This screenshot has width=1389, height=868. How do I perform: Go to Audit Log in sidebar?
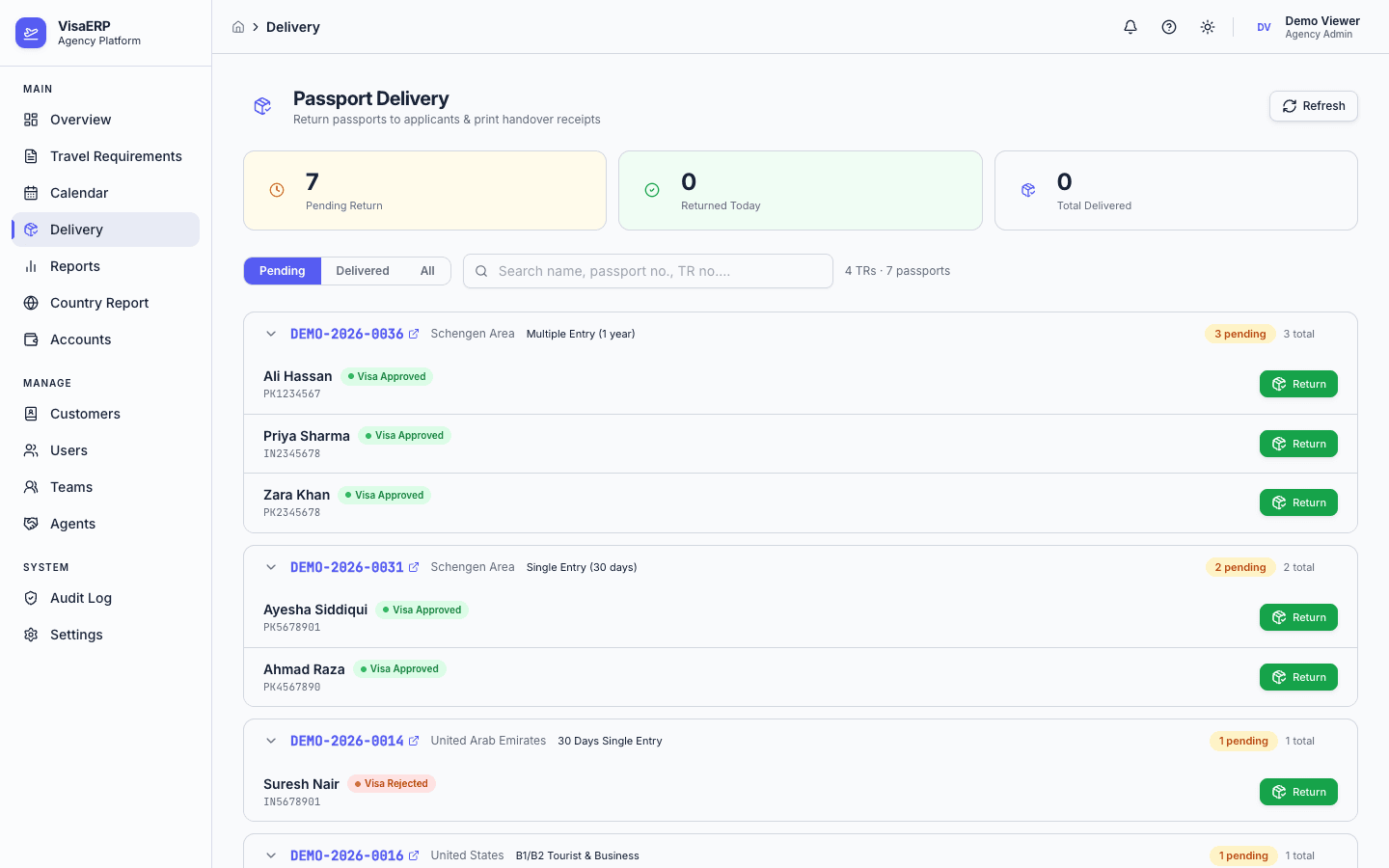tap(81, 598)
